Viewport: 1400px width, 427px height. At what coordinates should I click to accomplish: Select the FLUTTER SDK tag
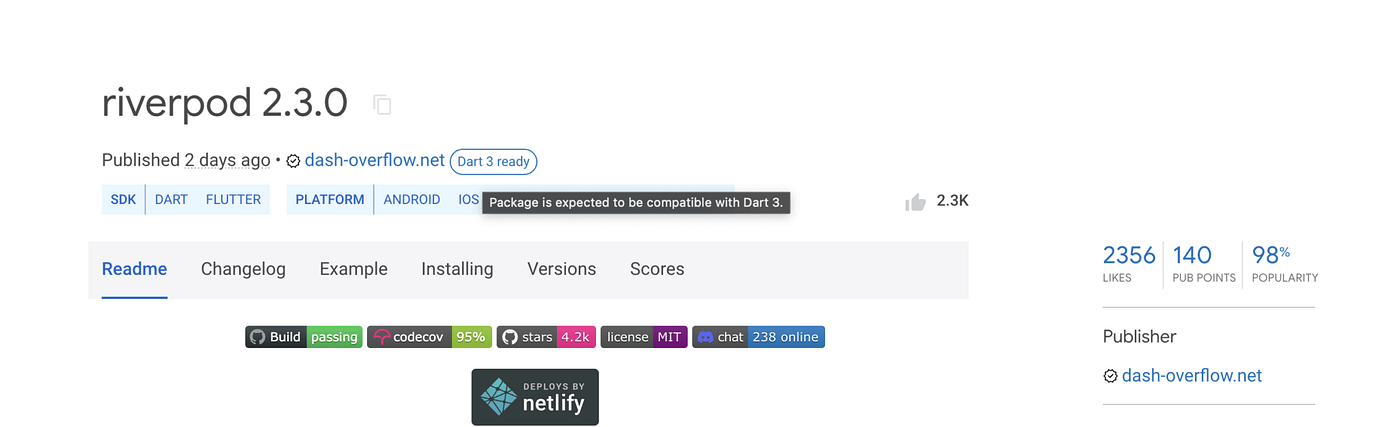233,199
